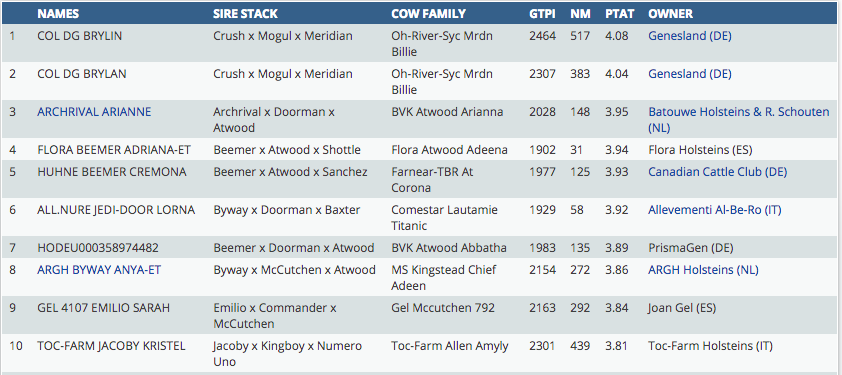Open Allevementi Al-Be-Ro (IT) owner link
This screenshot has width=842, height=375.
click(x=715, y=210)
